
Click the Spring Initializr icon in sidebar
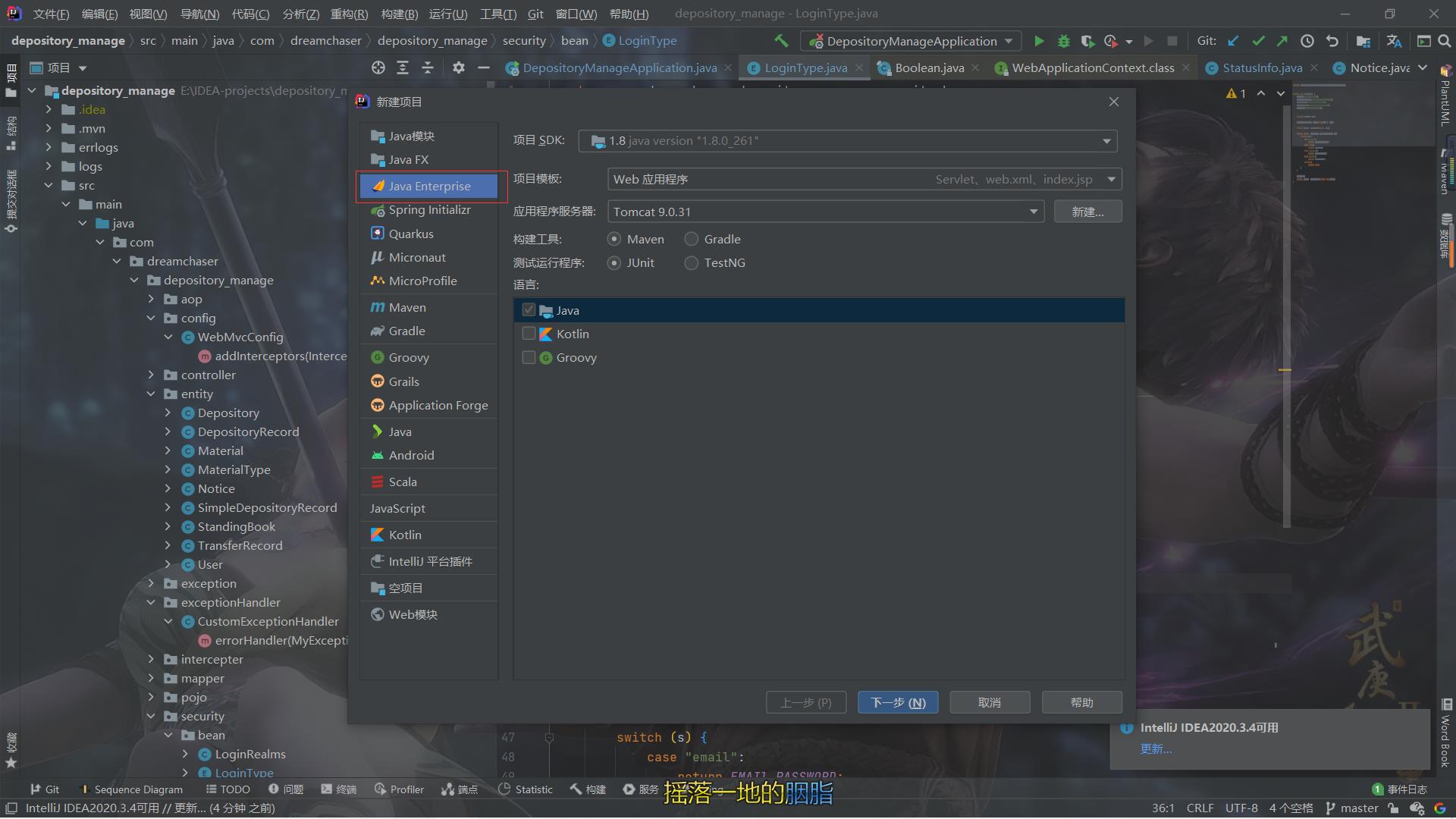click(378, 210)
